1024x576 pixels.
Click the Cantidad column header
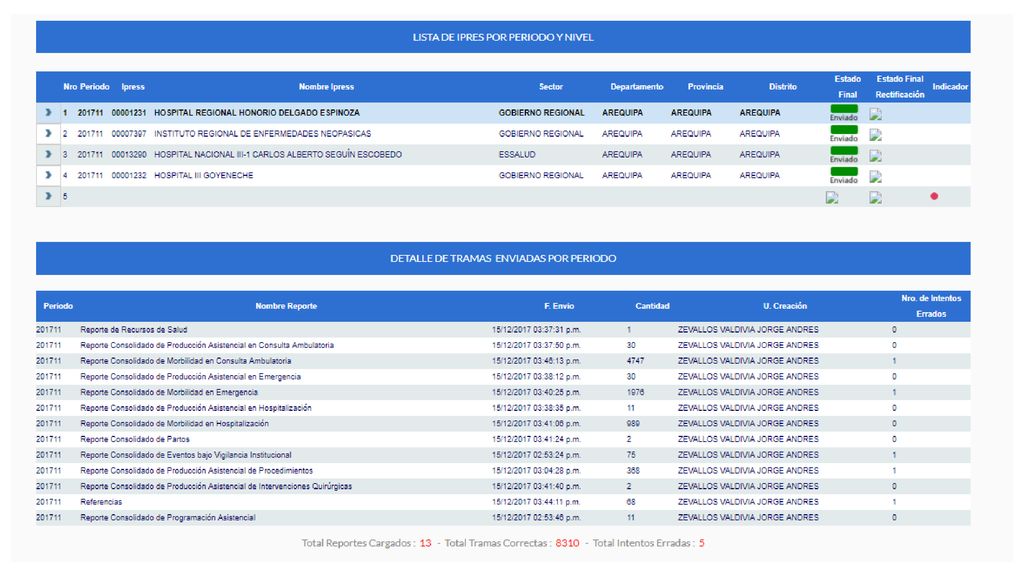point(652,306)
